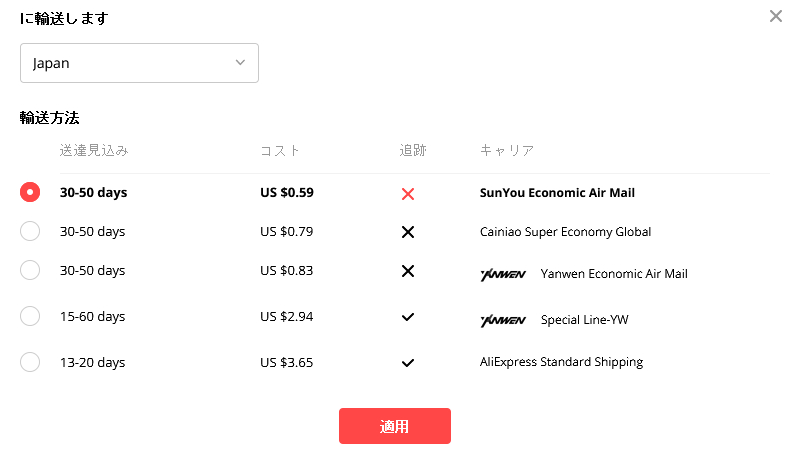Screen dimensions: 793x459
Task: Choose the 15-60 days Special Line-YW radio button
Action: tap(30, 316)
